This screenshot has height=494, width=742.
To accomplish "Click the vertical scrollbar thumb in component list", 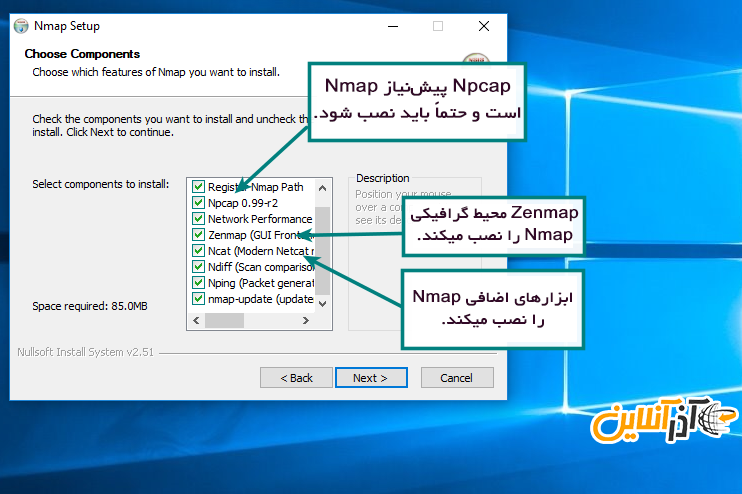I will click(323, 250).
